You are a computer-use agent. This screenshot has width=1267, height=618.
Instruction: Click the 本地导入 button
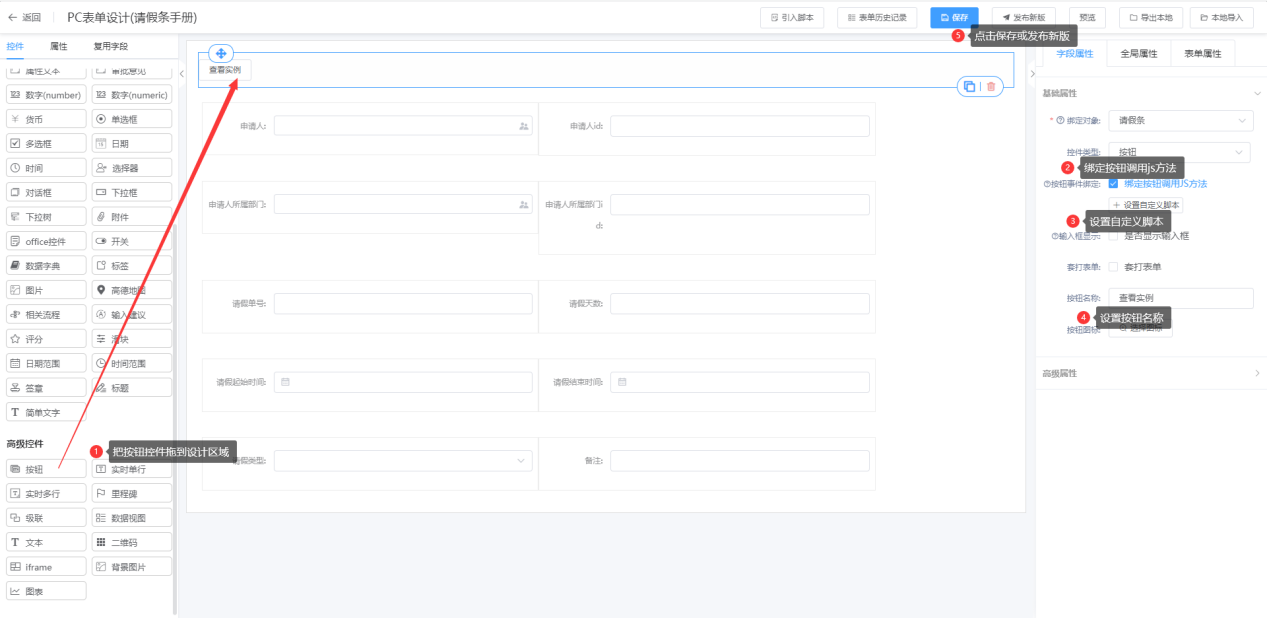(x=1220, y=17)
